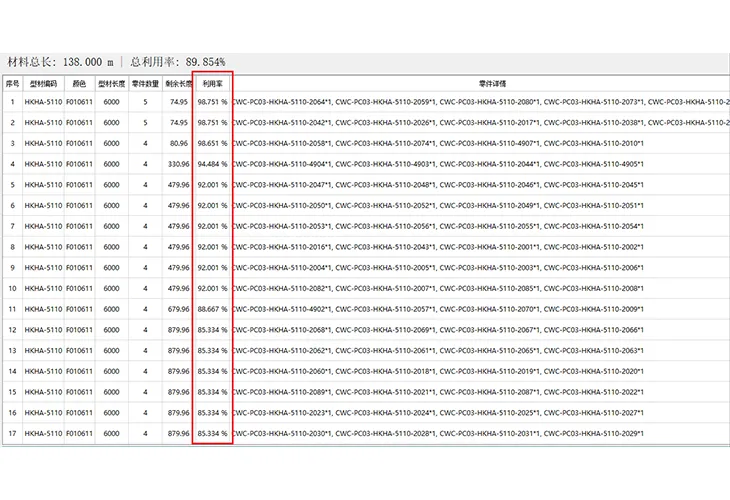The width and height of the screenshot is (730, 500).
Task: Click the 剩余长度 column header
Action: pyautogui.click(x=178, y=84)
